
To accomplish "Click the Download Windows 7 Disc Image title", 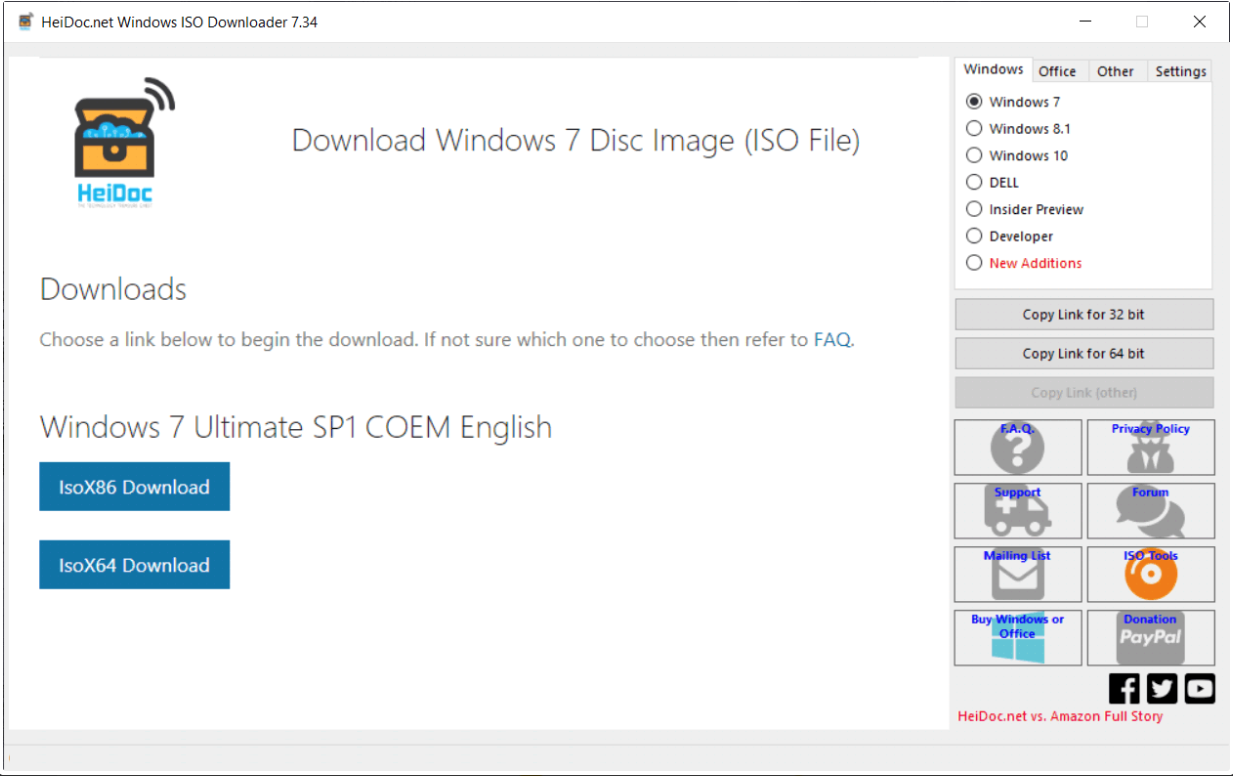I will pos(576,141).
